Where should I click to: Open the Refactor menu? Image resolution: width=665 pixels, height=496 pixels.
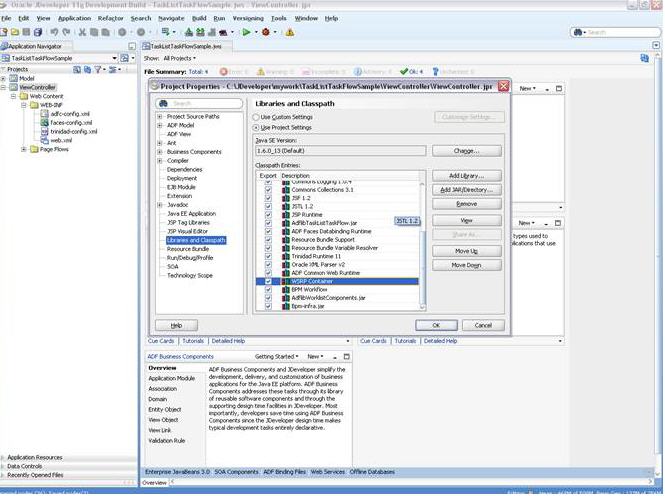(x=110, y=18)
